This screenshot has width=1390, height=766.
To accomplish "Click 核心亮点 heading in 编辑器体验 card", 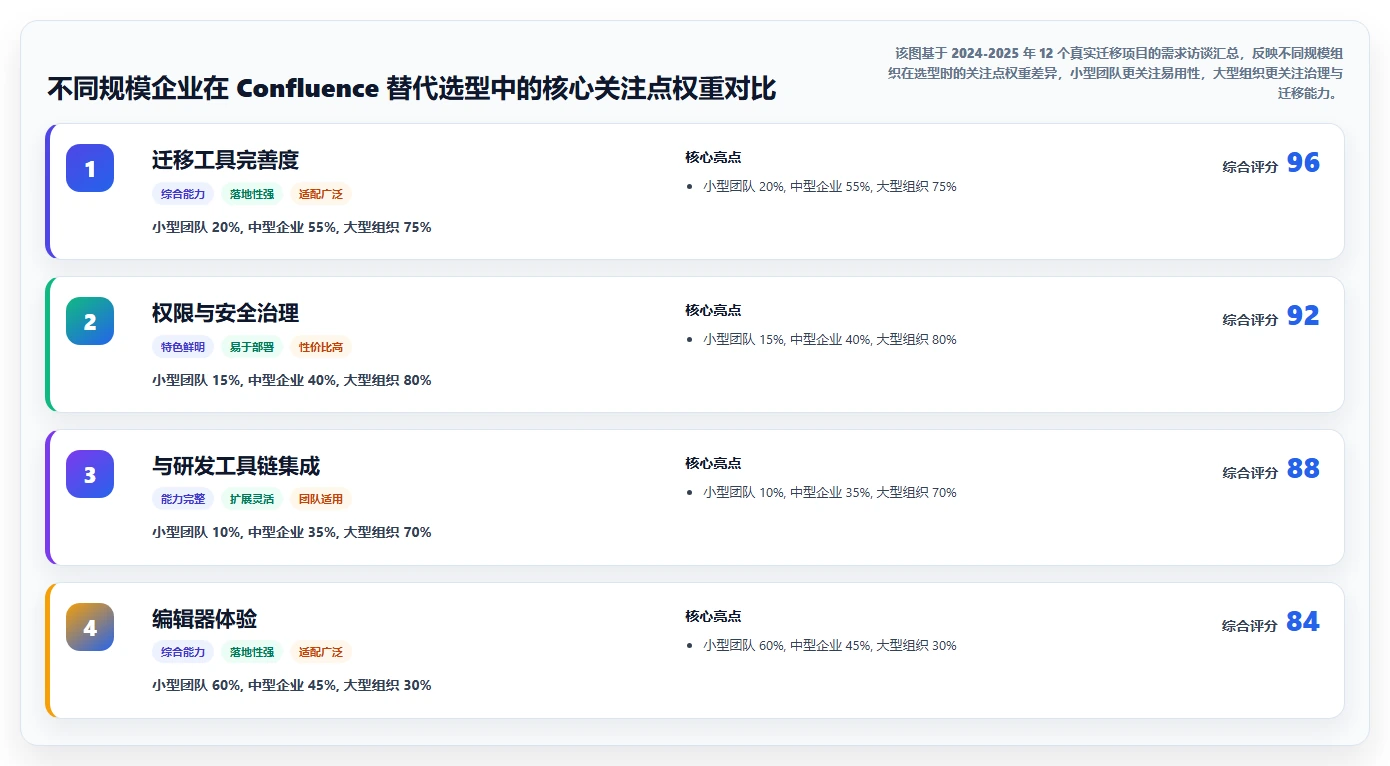I will coord(713,616).
